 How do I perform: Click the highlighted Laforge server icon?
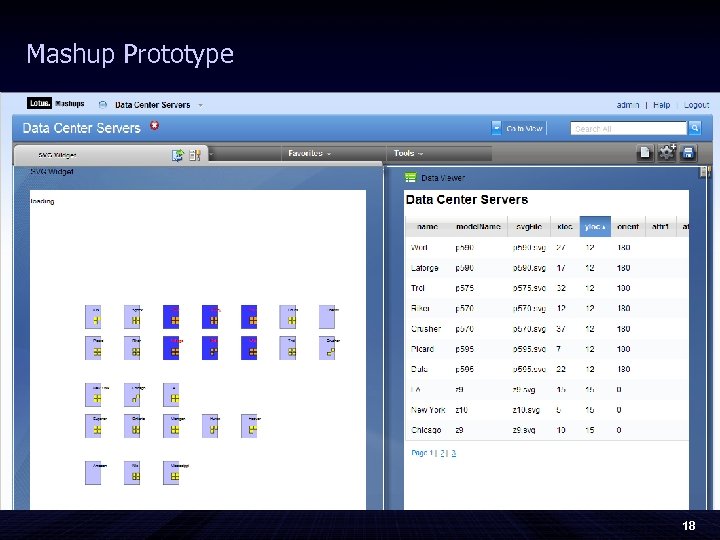click(x=171, y=348)
